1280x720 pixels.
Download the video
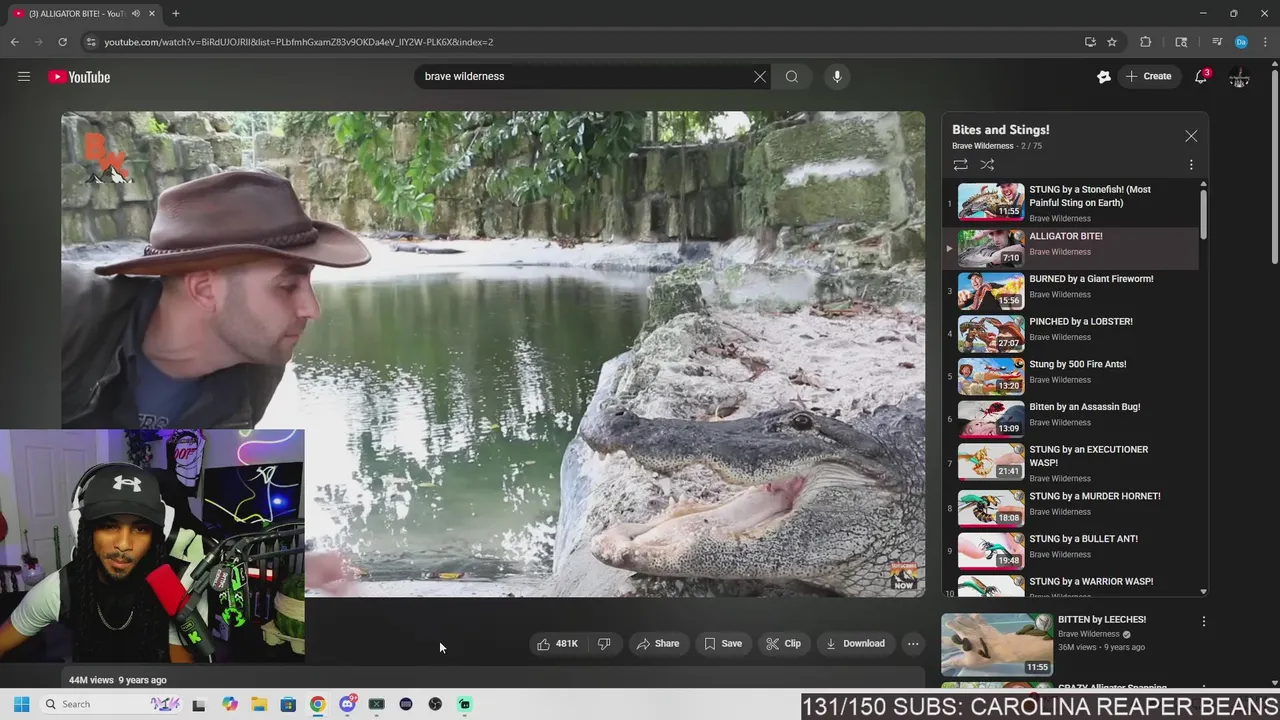click(855, 644)
